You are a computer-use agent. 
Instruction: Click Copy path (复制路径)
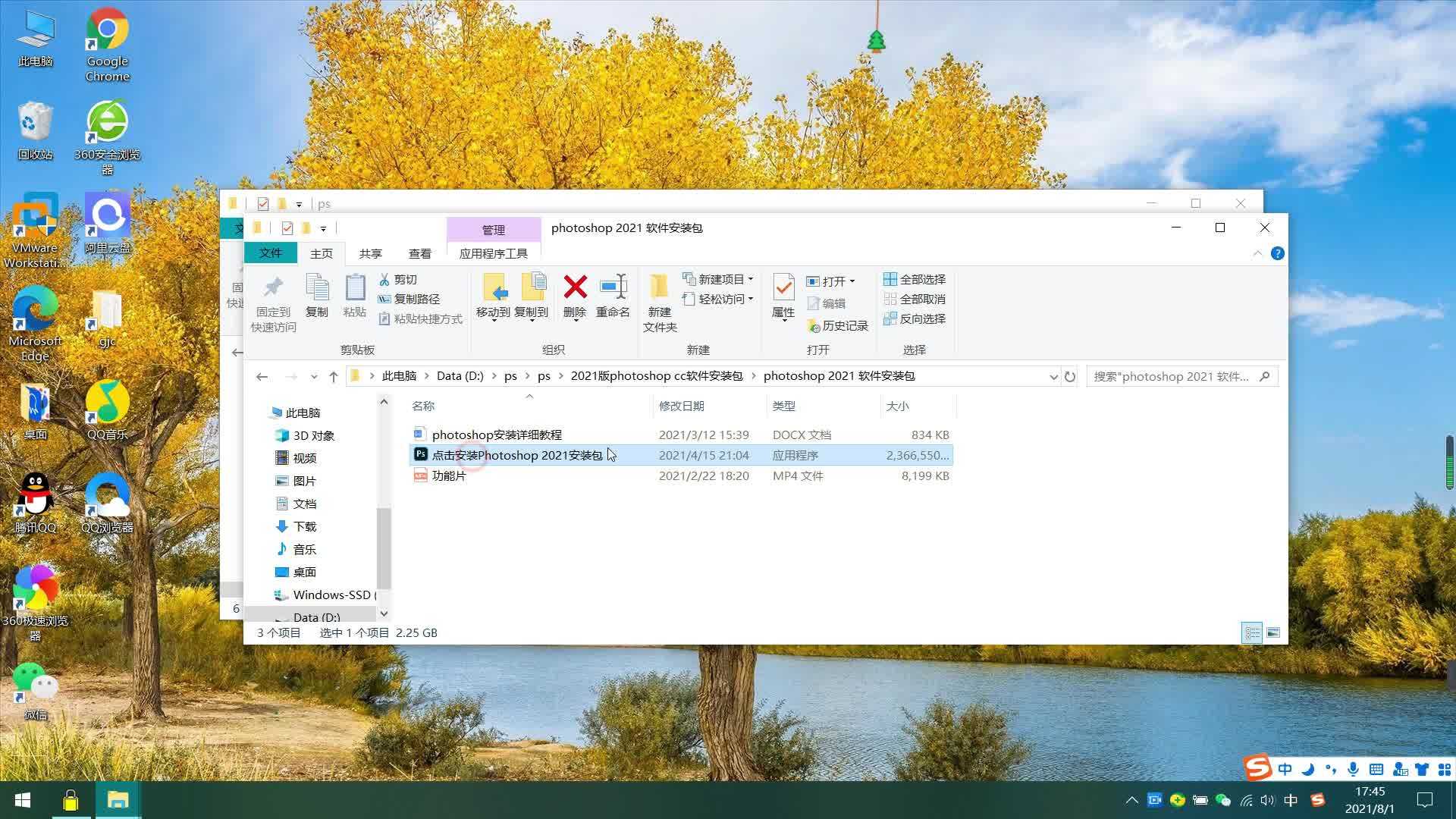(x=409, y=299)
